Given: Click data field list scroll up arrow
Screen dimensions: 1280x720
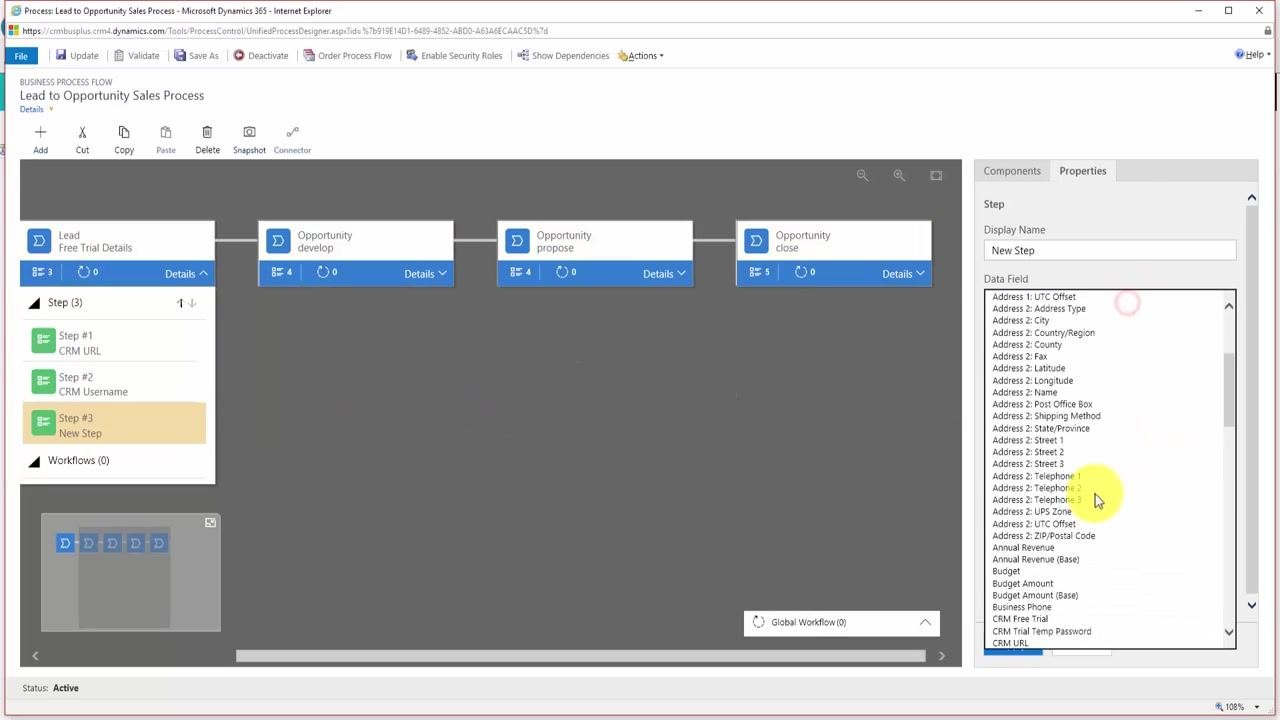Looking at the screenshot, I should tap(1229, 306).
